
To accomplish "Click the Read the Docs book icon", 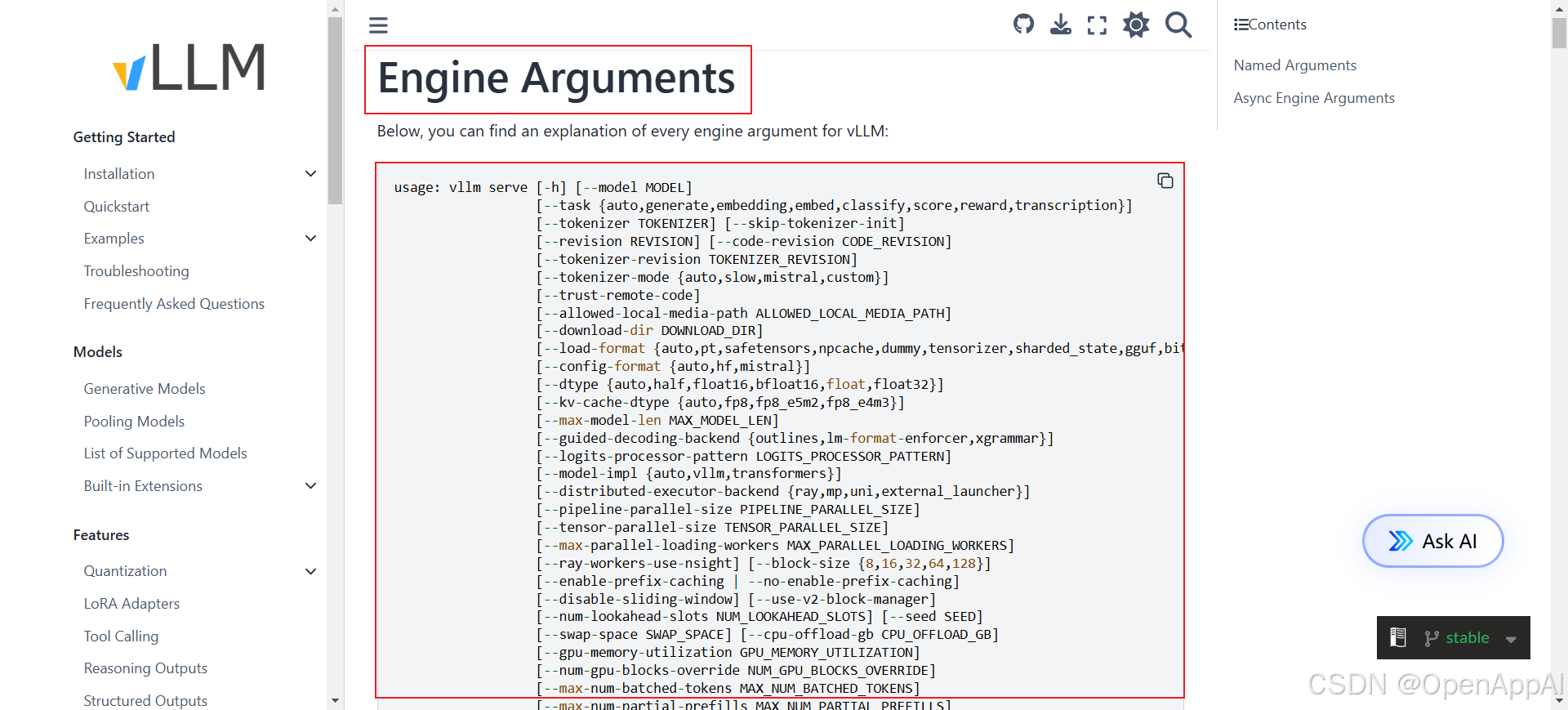I will [x=1398, y=637].
